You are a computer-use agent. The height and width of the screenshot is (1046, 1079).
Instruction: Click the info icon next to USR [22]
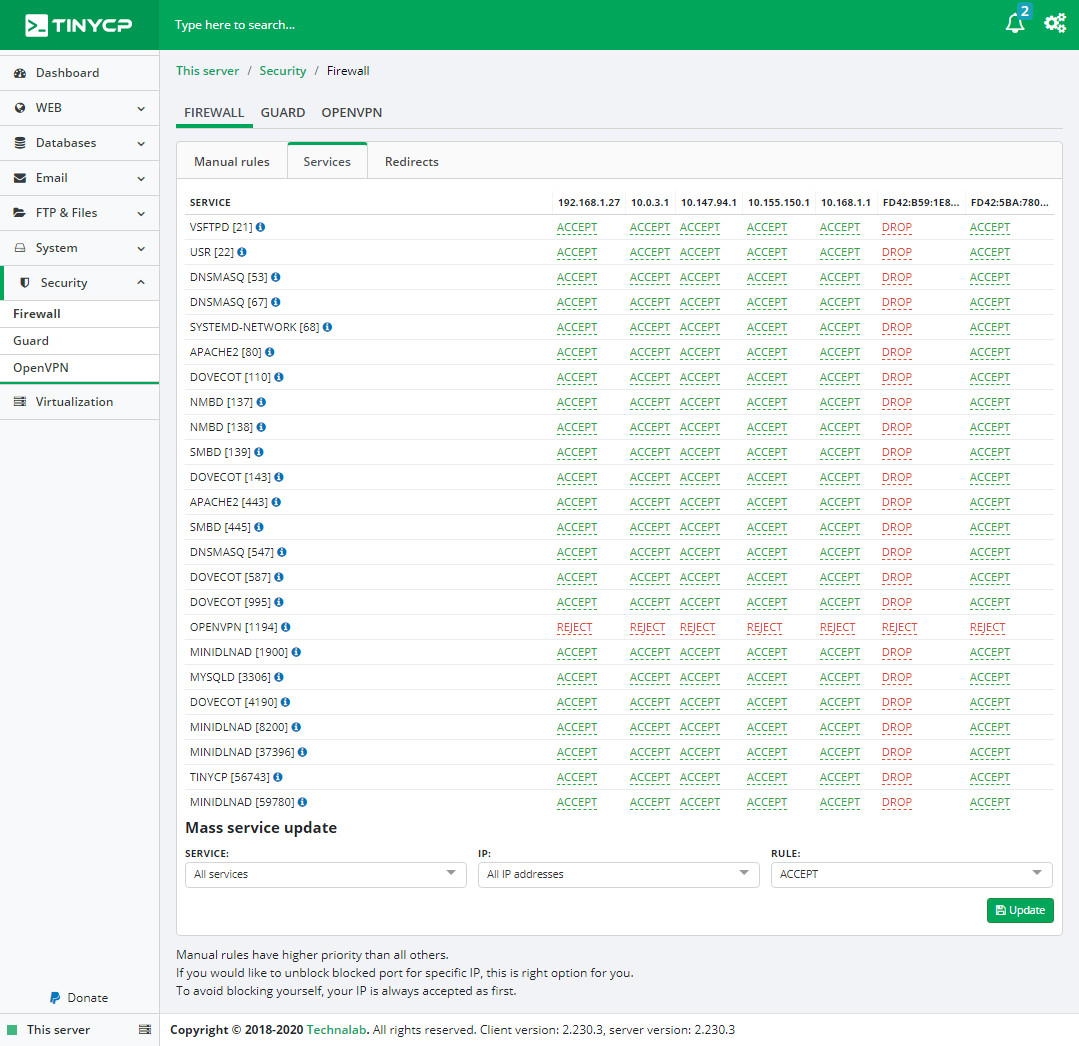tap(242, 252)
